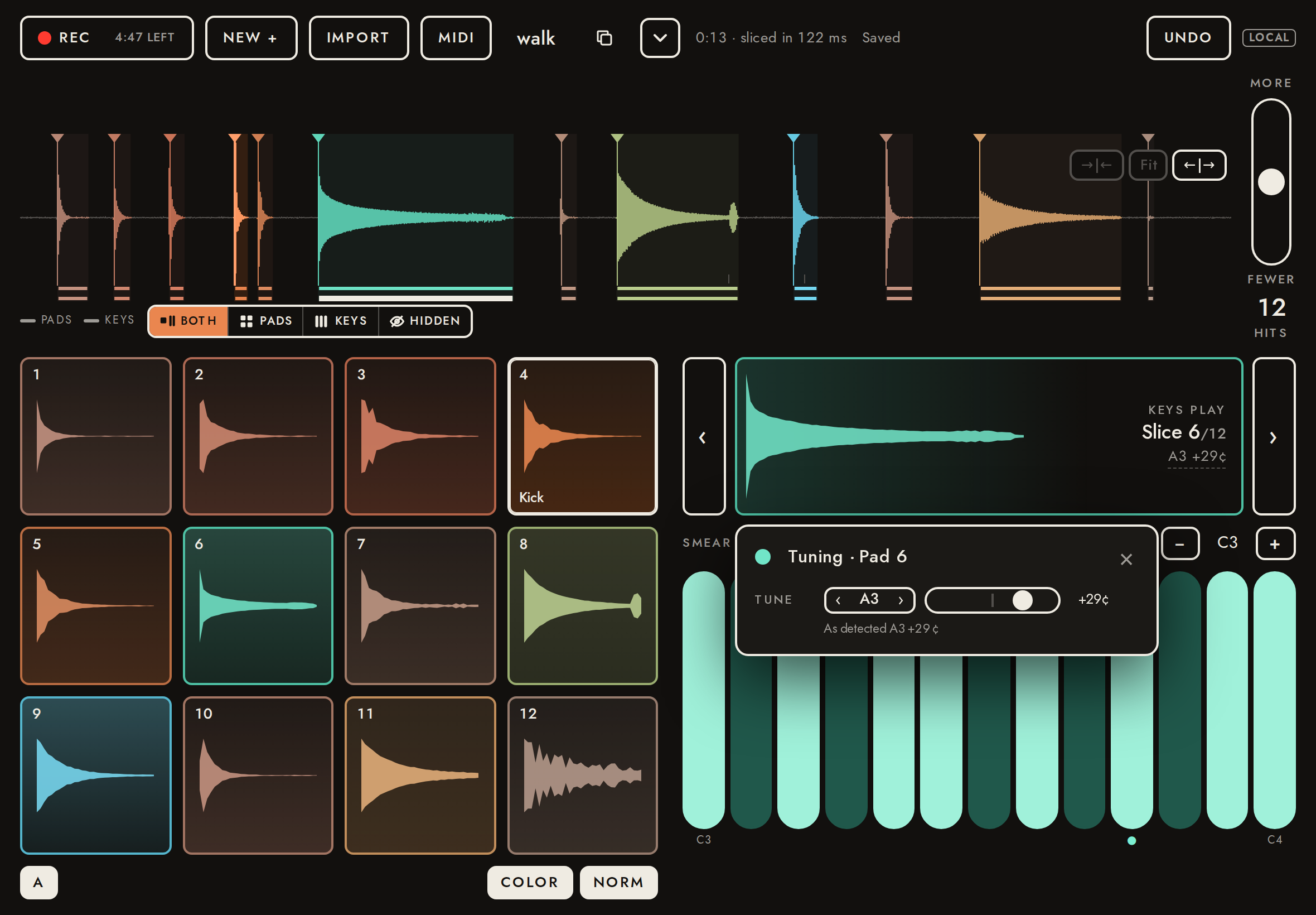Select the BOTH view tab
This screenshot has width=1316, height=915.
(x=188, y=321)
